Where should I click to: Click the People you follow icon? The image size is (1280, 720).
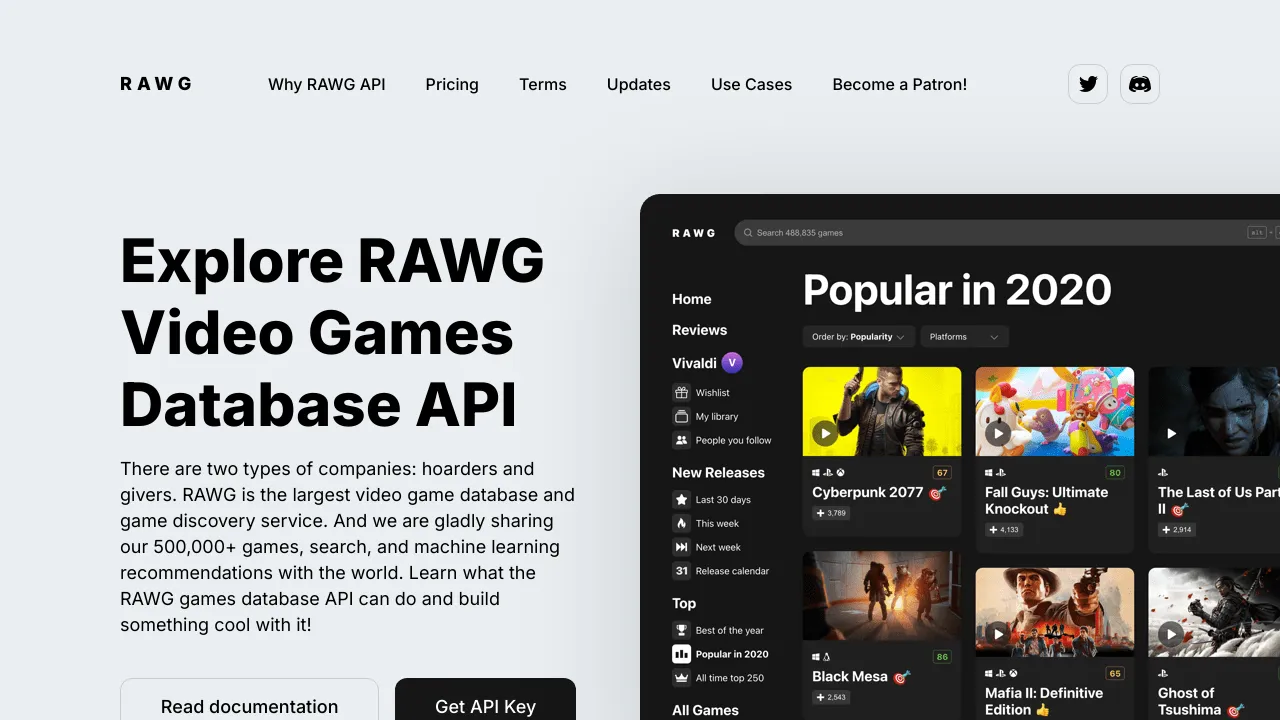click(x=681, y=440)
